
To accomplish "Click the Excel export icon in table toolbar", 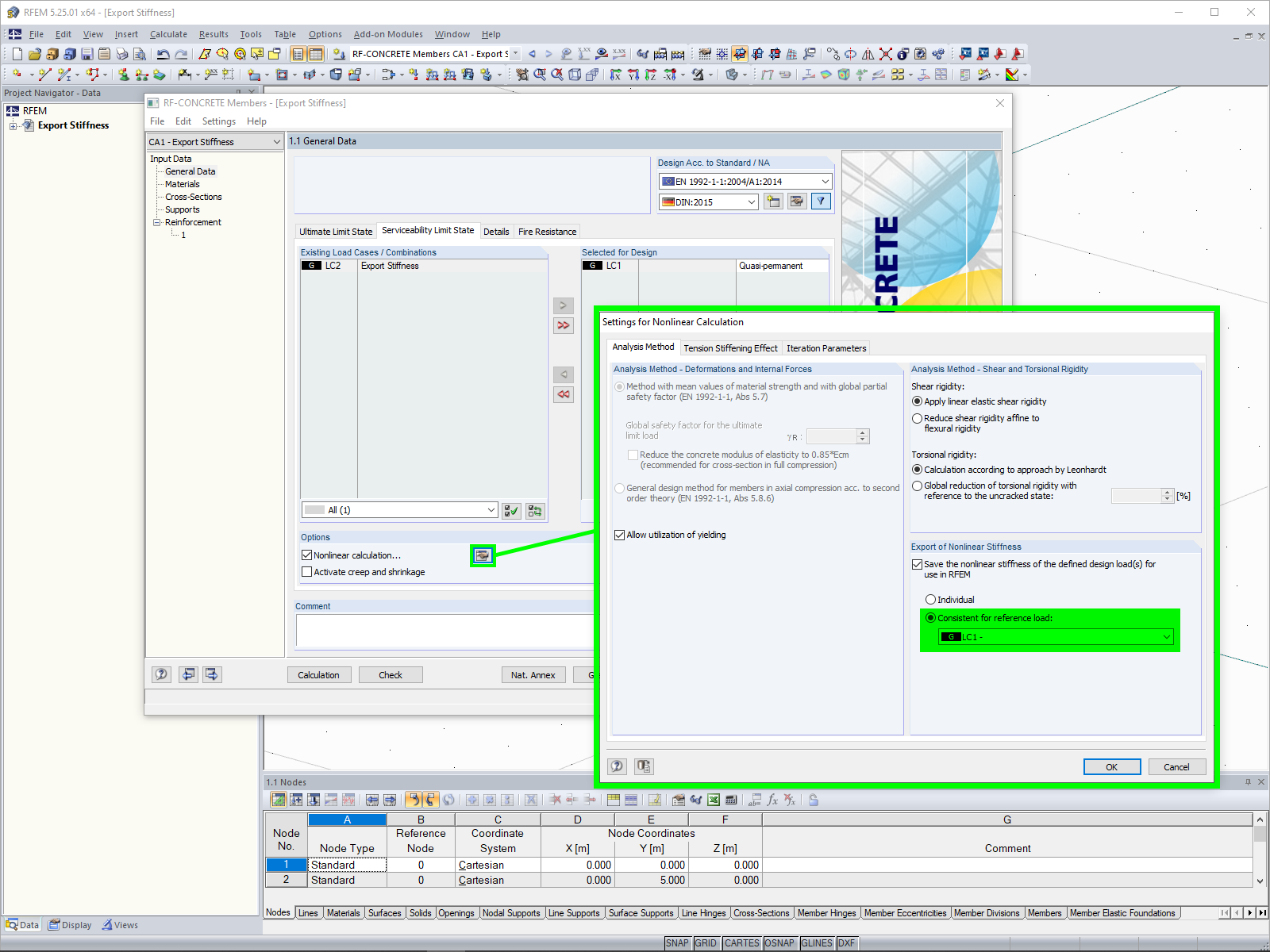I will point(714,800).
